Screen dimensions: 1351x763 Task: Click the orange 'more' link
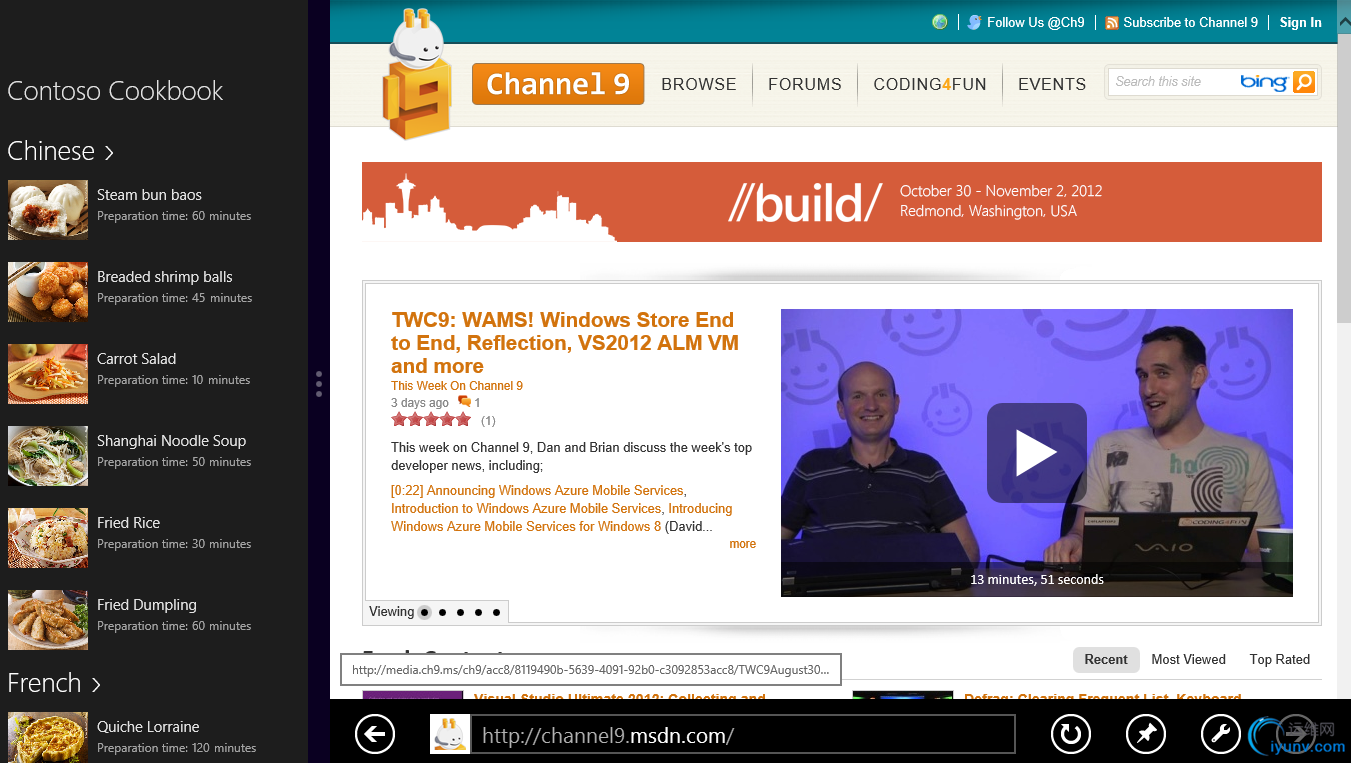(x=743, y=544)
